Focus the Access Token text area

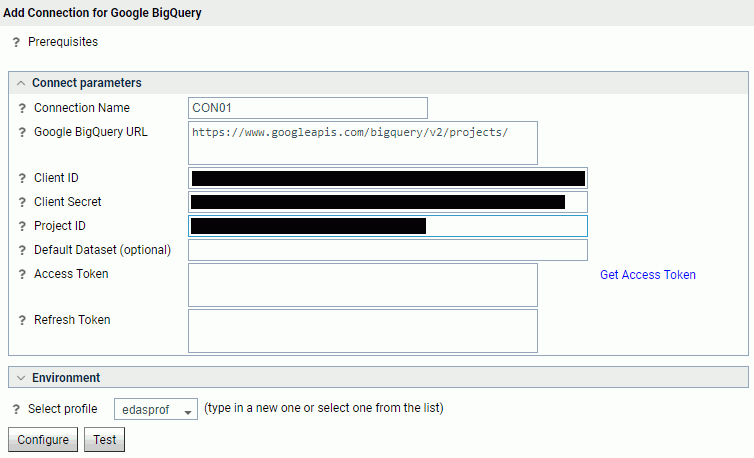(x=363, y=285)
